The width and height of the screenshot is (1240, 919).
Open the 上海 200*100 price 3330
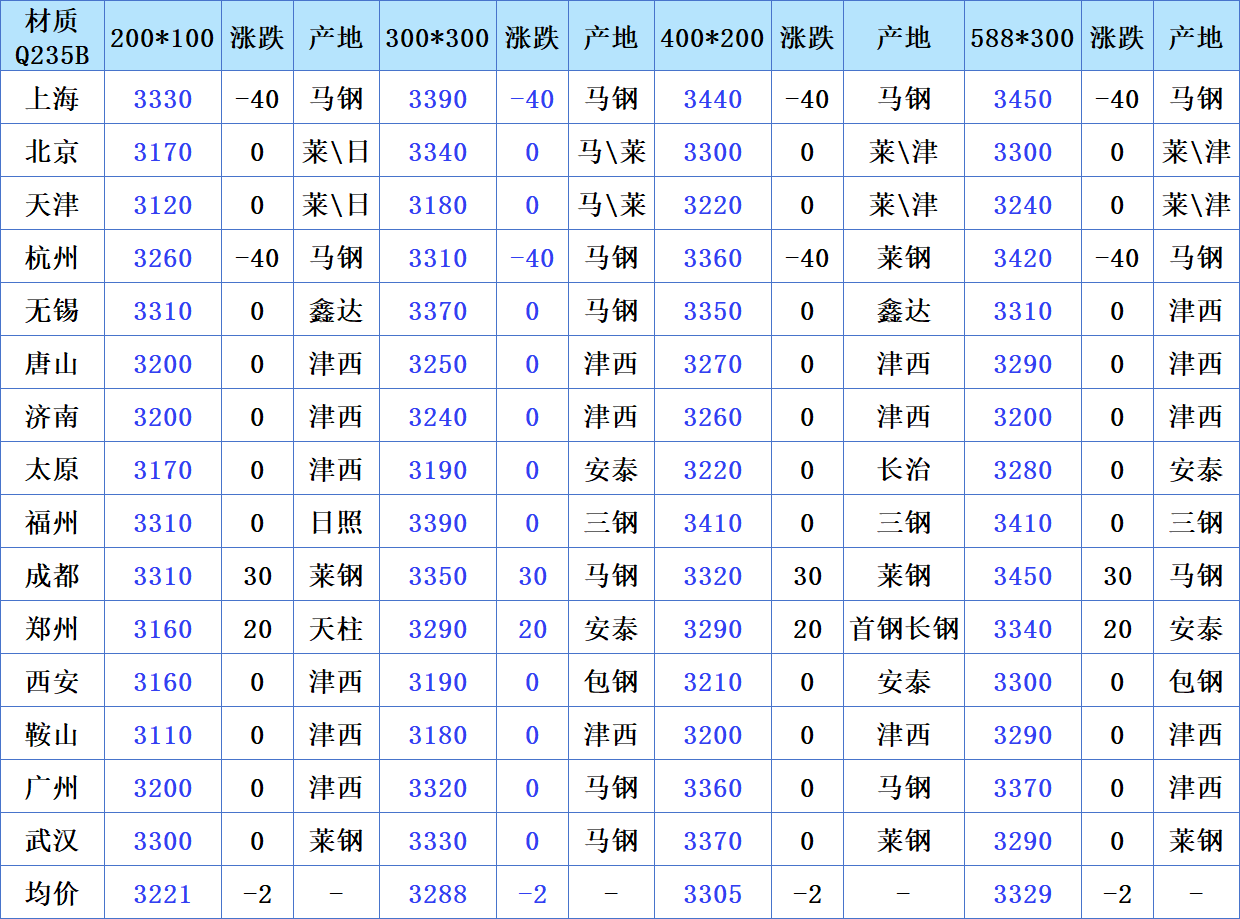(162, 99)
